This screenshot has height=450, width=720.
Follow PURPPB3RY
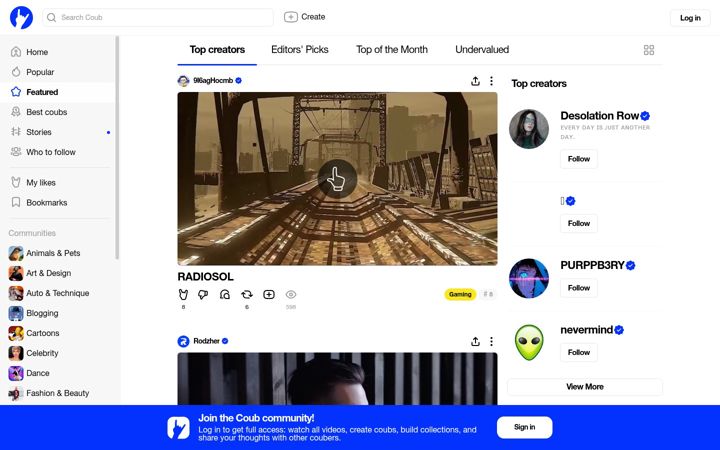[579, 288]
